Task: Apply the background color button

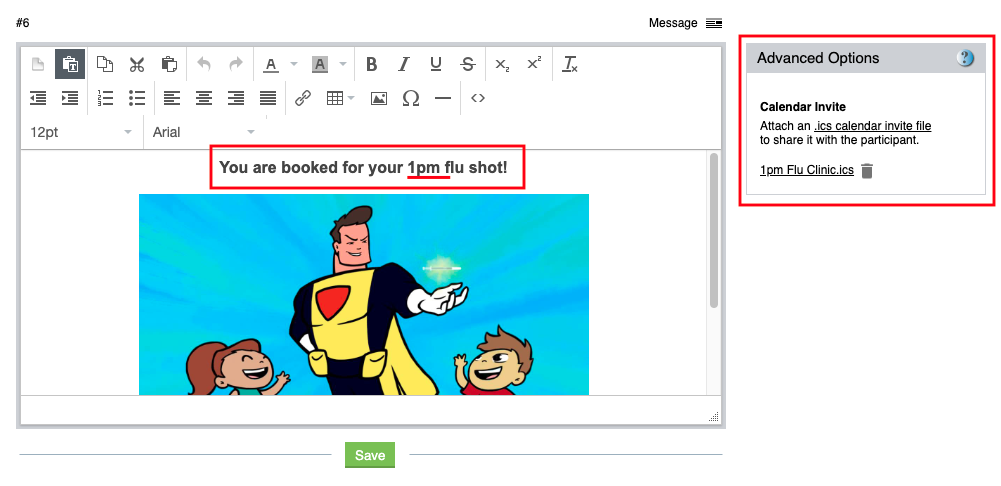Action: (320, 65)
